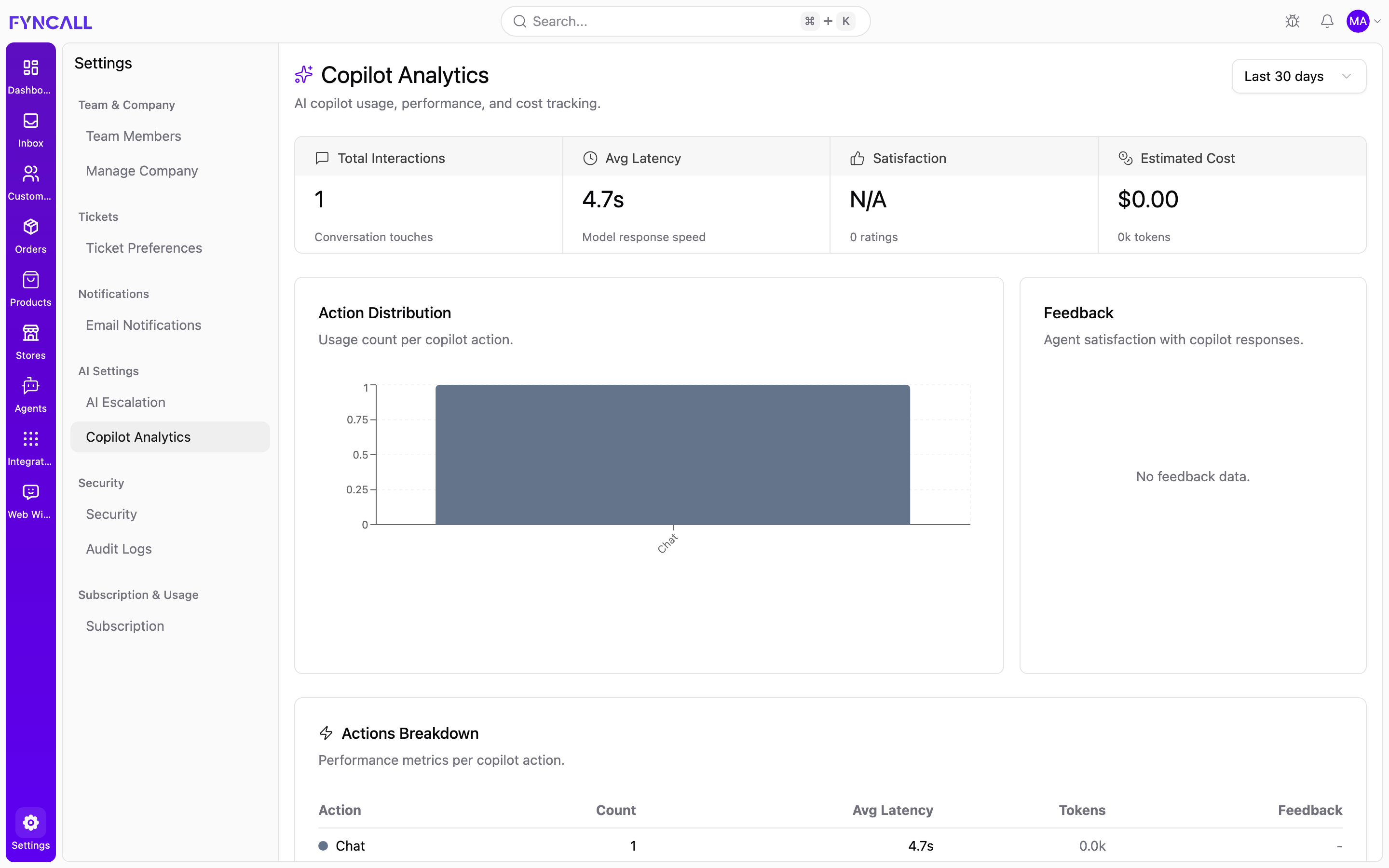Click the Action column header
1389x868 pixels.
tap(340, 810)
